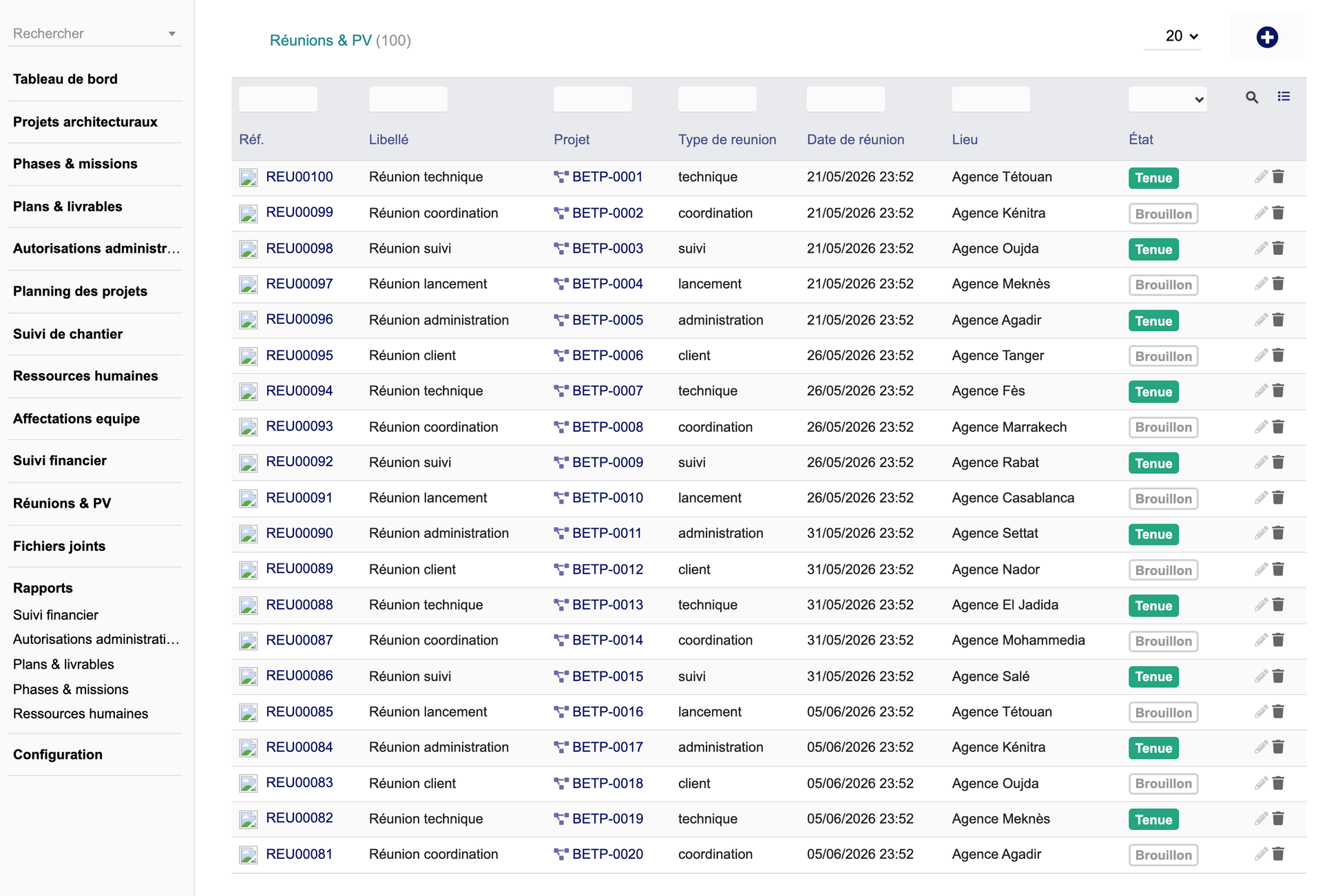Edit réunion REU00088 with pencil icon
Viewport: 1340px width, 896px height.
1261,605
